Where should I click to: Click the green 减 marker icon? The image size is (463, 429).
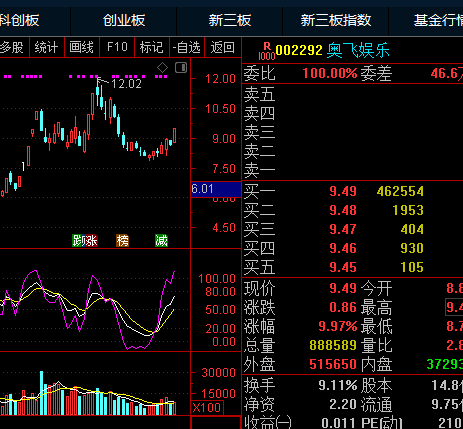pos(161,240)
